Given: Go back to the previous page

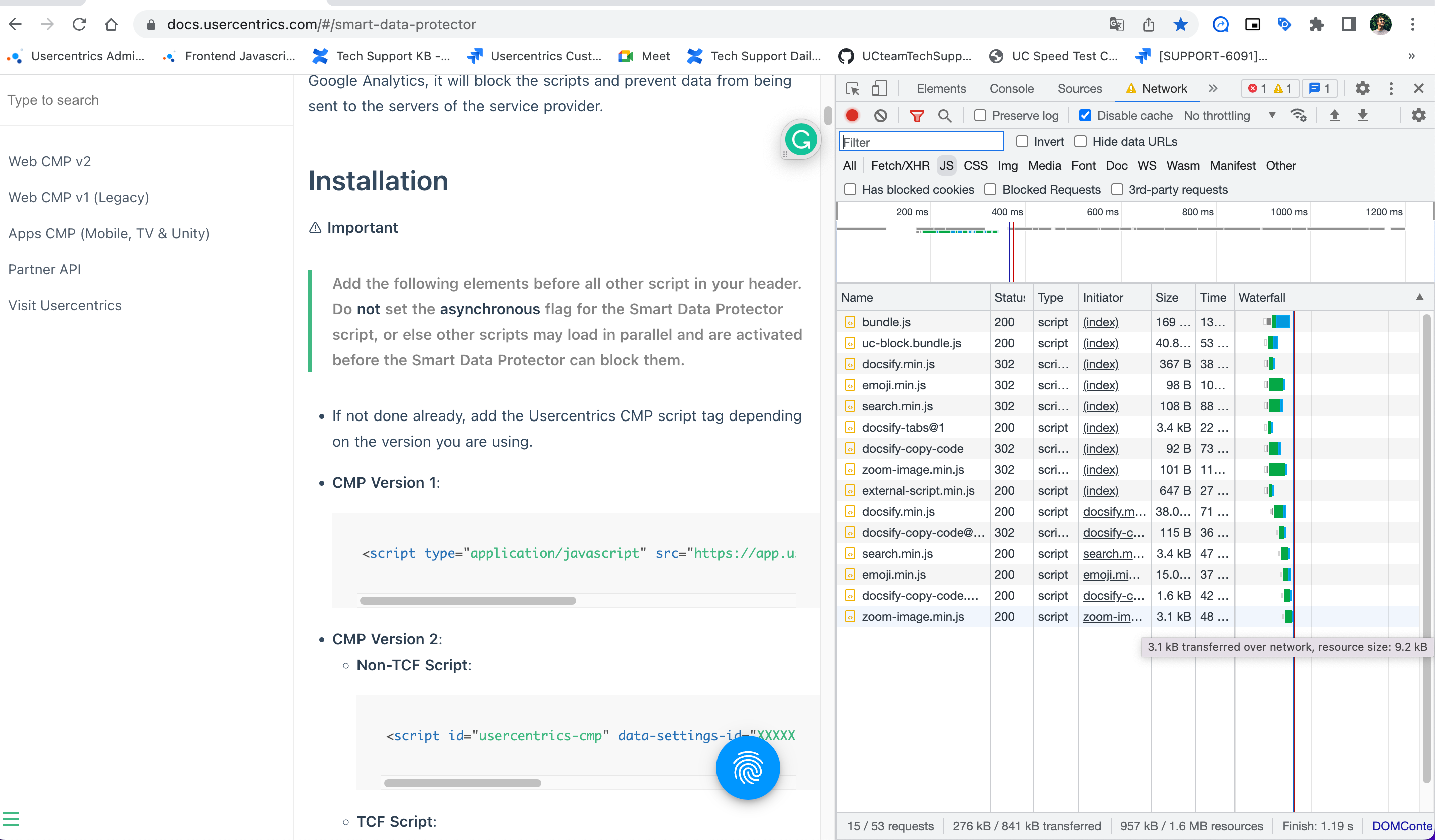Looking at the screenshot, I should (x=16, y=24).
